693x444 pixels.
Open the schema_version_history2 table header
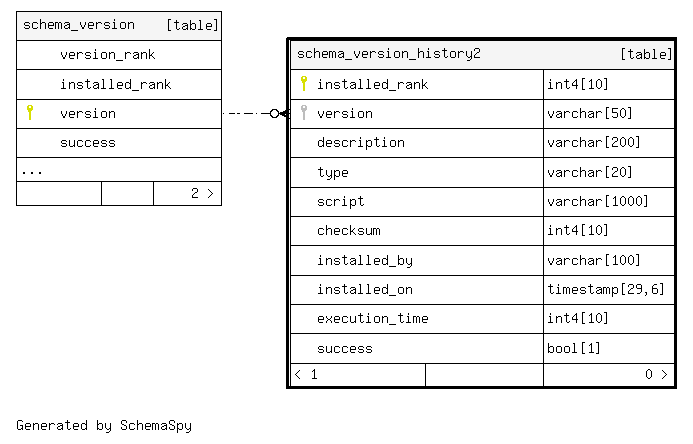[x=483, y=54]
